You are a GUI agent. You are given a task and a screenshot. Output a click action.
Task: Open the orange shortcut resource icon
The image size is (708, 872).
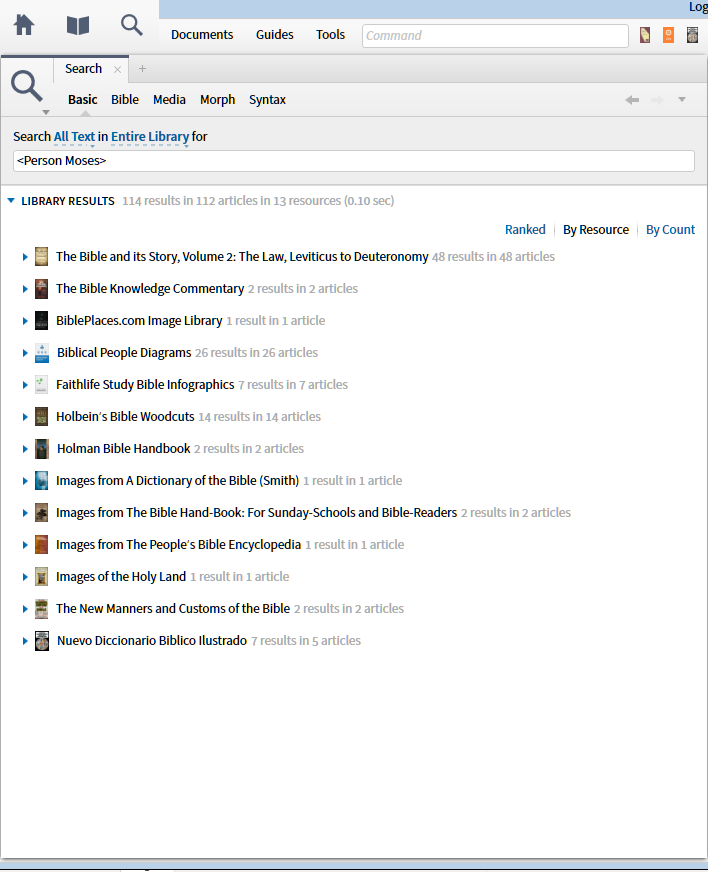coord(669,35)
